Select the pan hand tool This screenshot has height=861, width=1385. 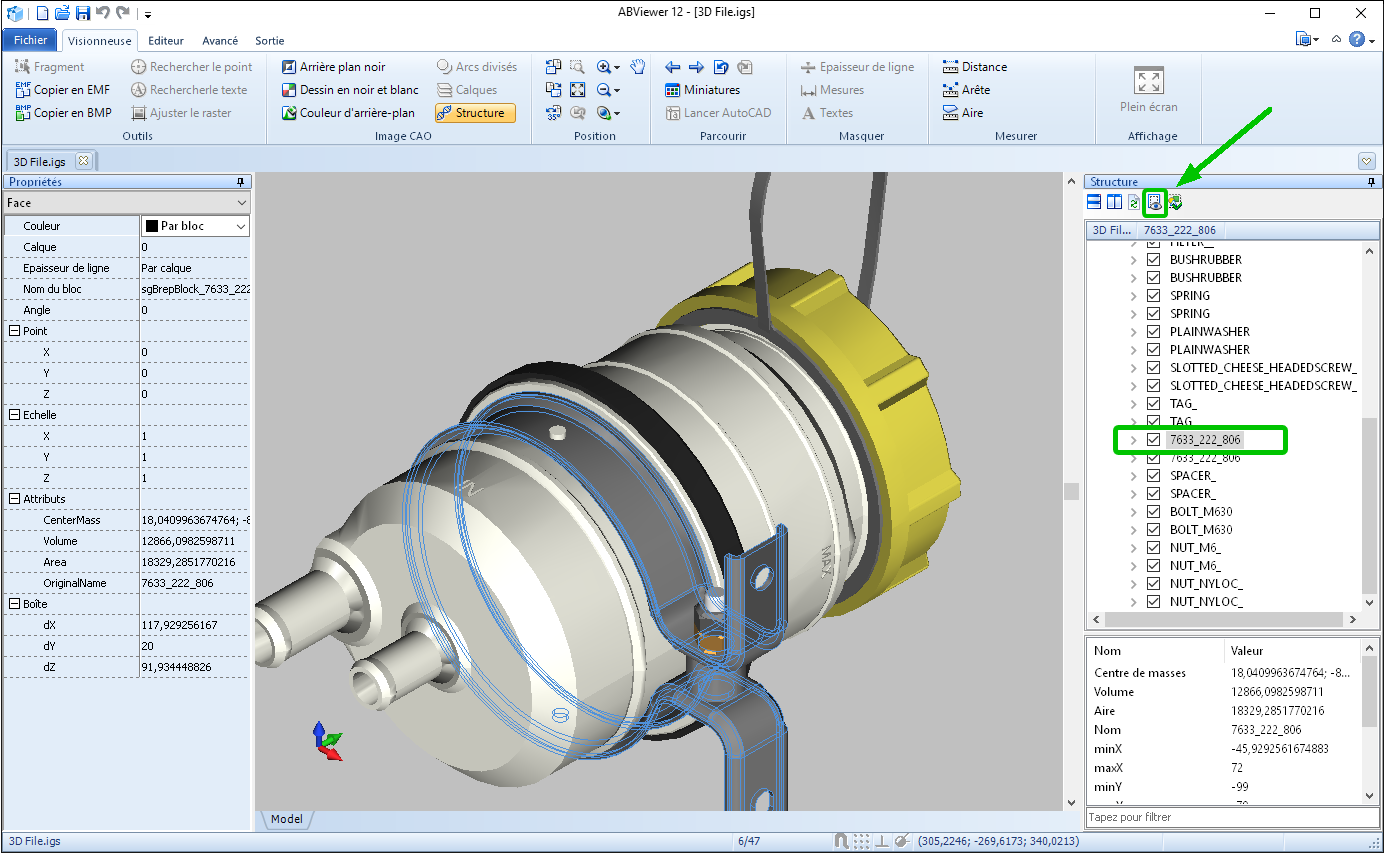[x=638, y=67]
